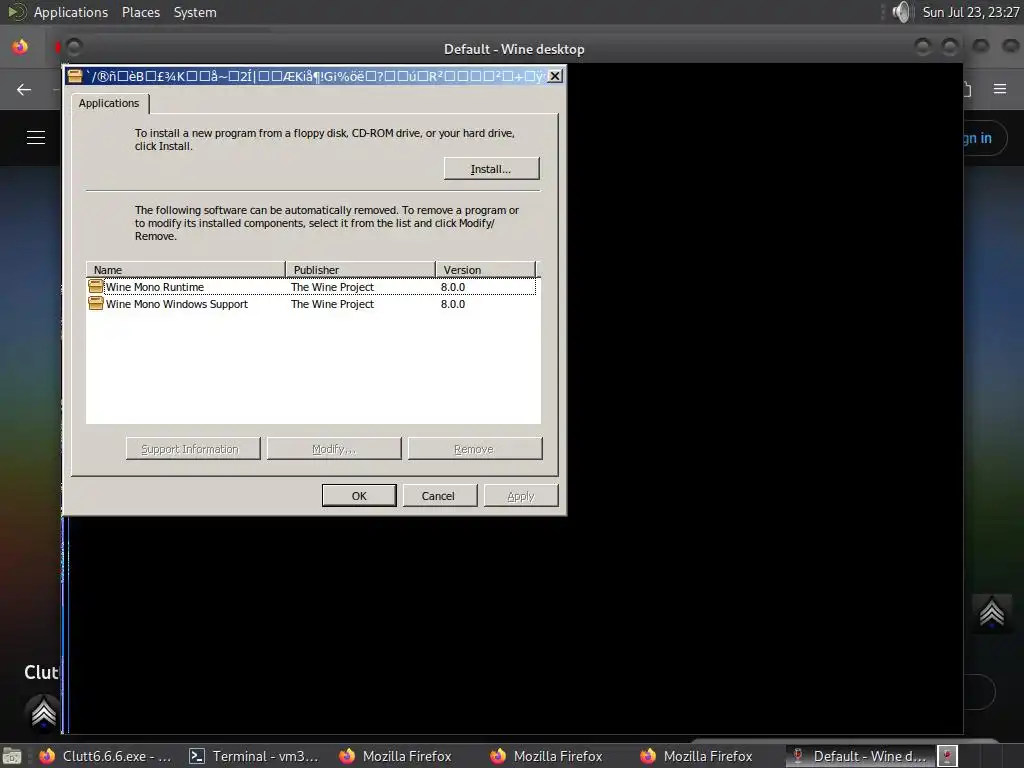Click the wine glass icon at taskbar end
Image resolution: width=1024 pixels, height=768 pixels.
[x=947, y=756]
